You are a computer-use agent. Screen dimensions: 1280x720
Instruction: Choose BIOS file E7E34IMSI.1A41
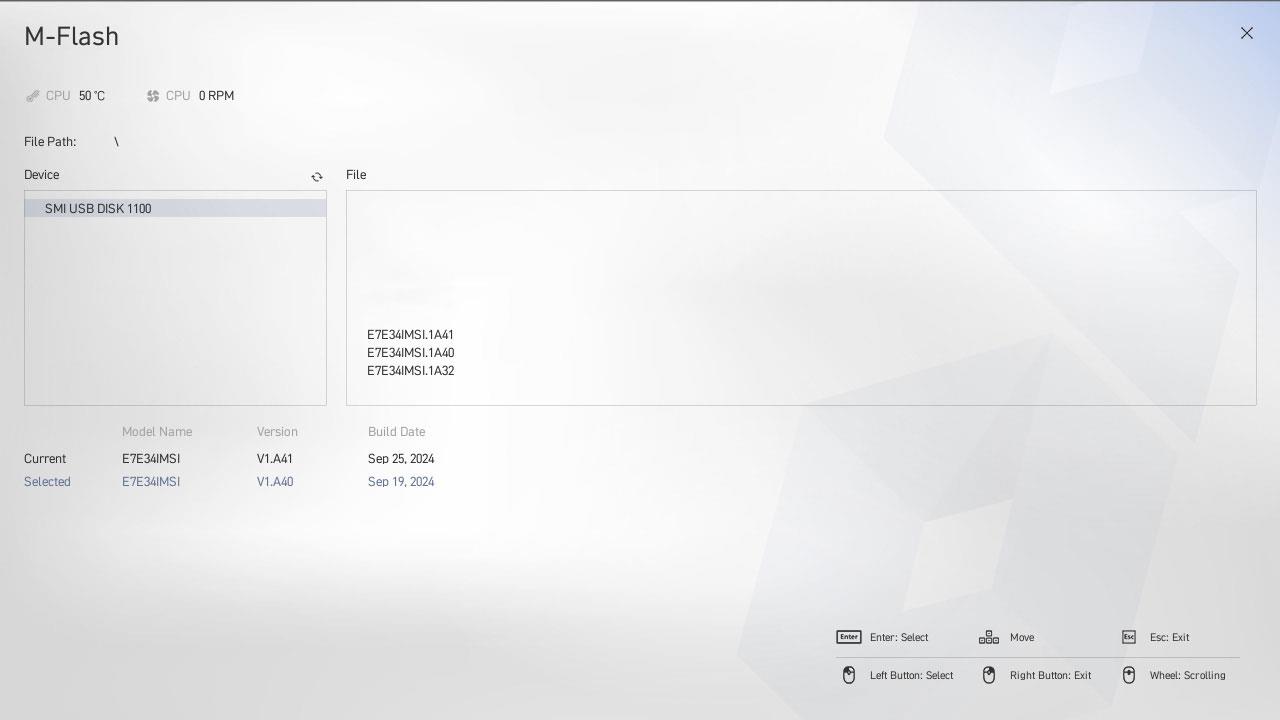pyautogui.click(x=410, y=335)
